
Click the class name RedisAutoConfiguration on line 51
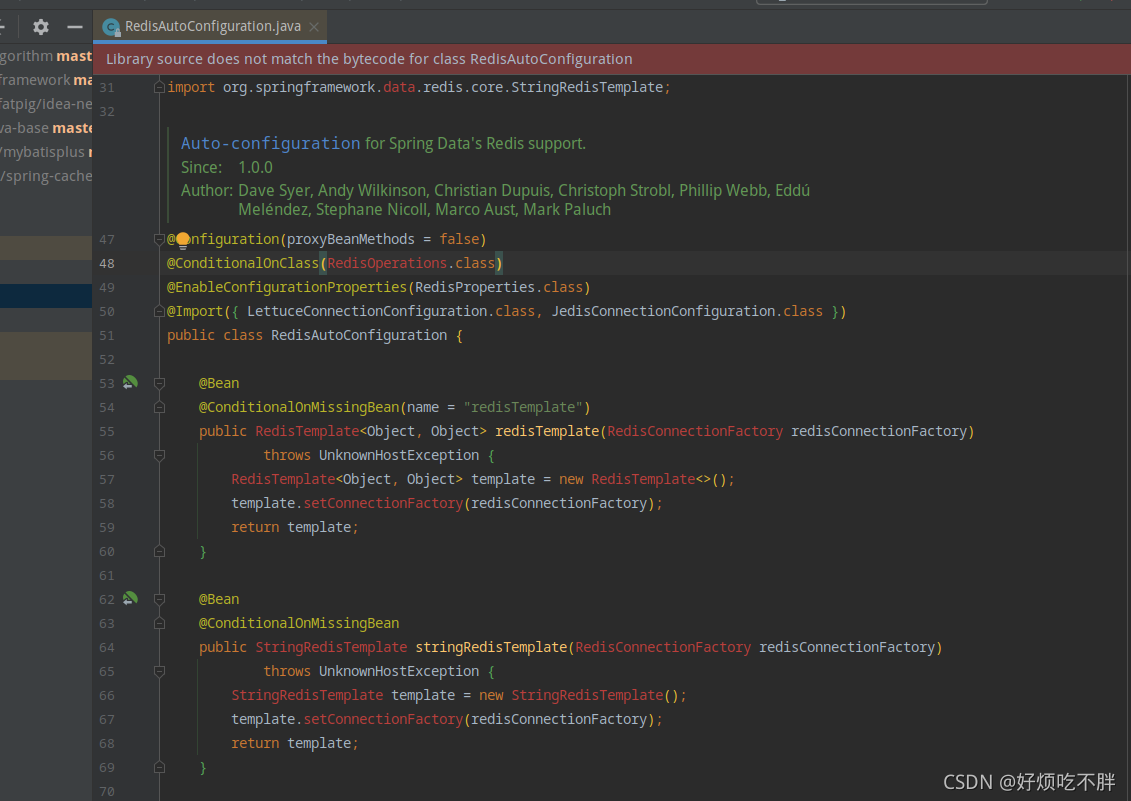[358, 336]
